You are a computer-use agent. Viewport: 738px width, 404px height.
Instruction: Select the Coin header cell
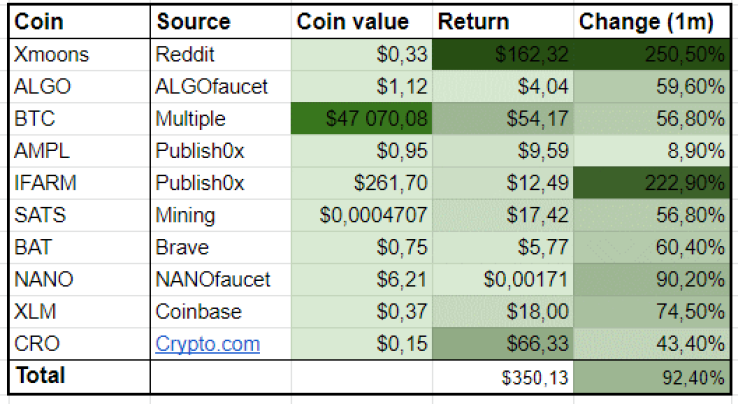coord(79,22)
